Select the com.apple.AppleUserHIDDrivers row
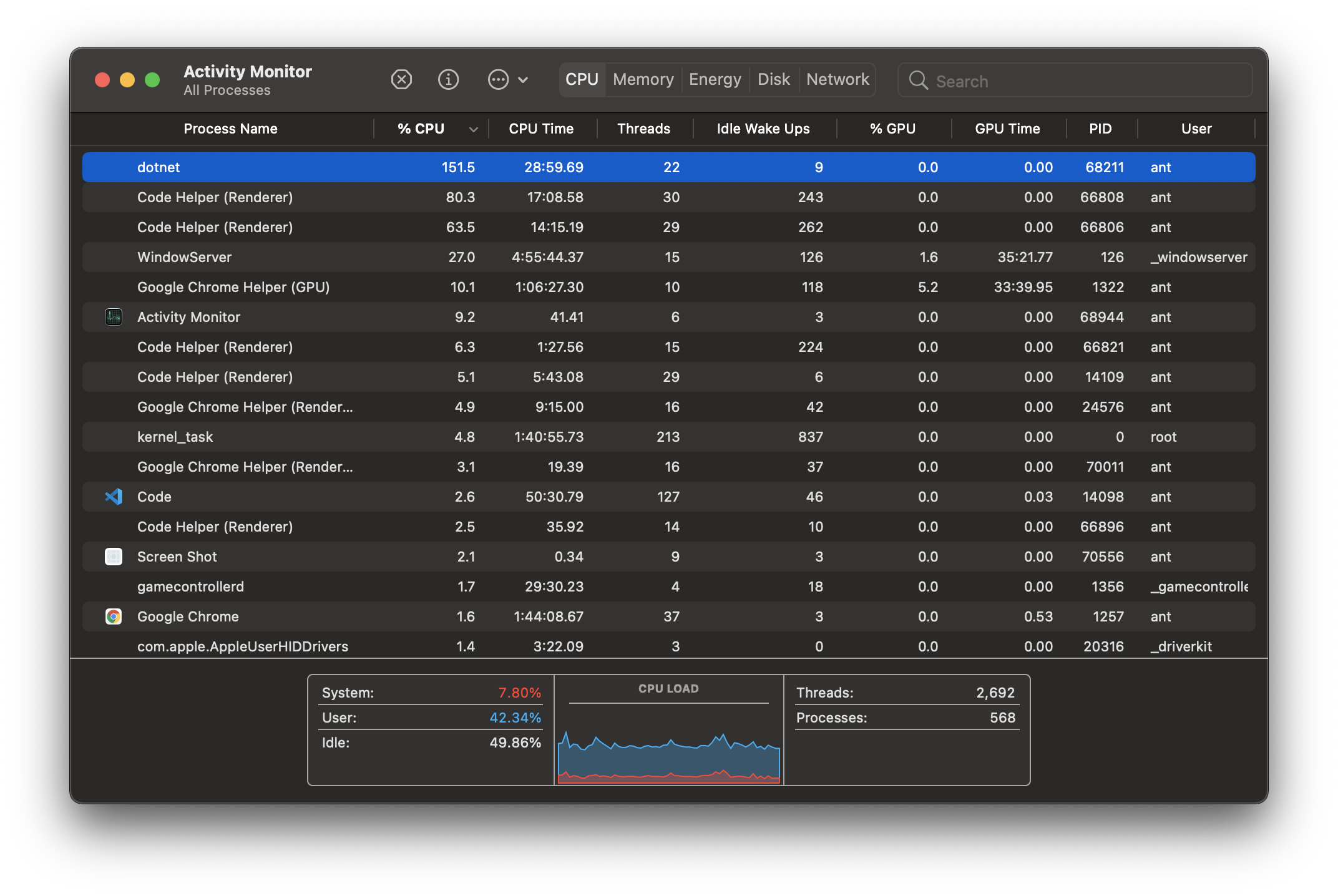1338x896 pixels. [x=668, y=646]
